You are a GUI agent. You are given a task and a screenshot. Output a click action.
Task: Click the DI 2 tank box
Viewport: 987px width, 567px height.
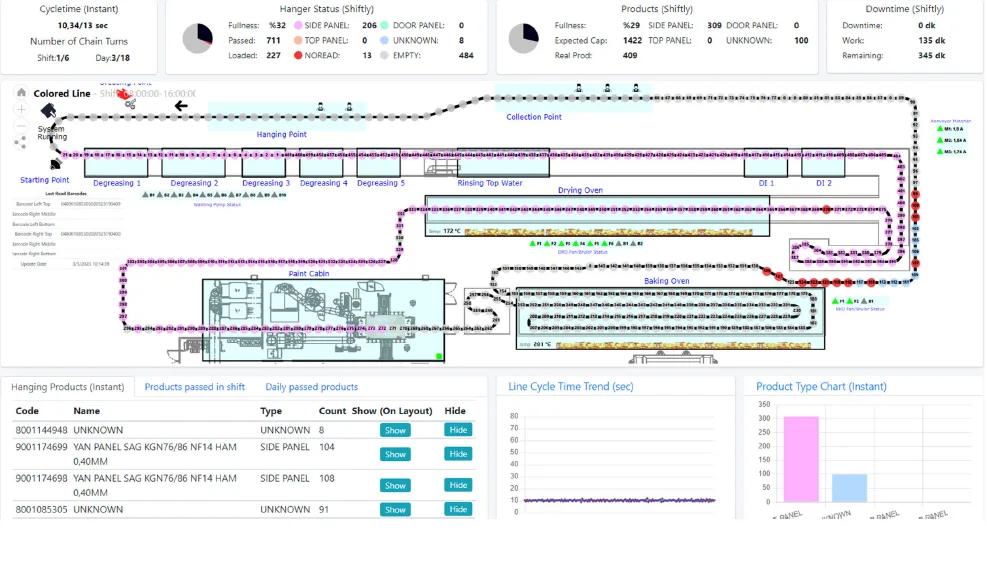pyautogui.click(x=823, y=162)
